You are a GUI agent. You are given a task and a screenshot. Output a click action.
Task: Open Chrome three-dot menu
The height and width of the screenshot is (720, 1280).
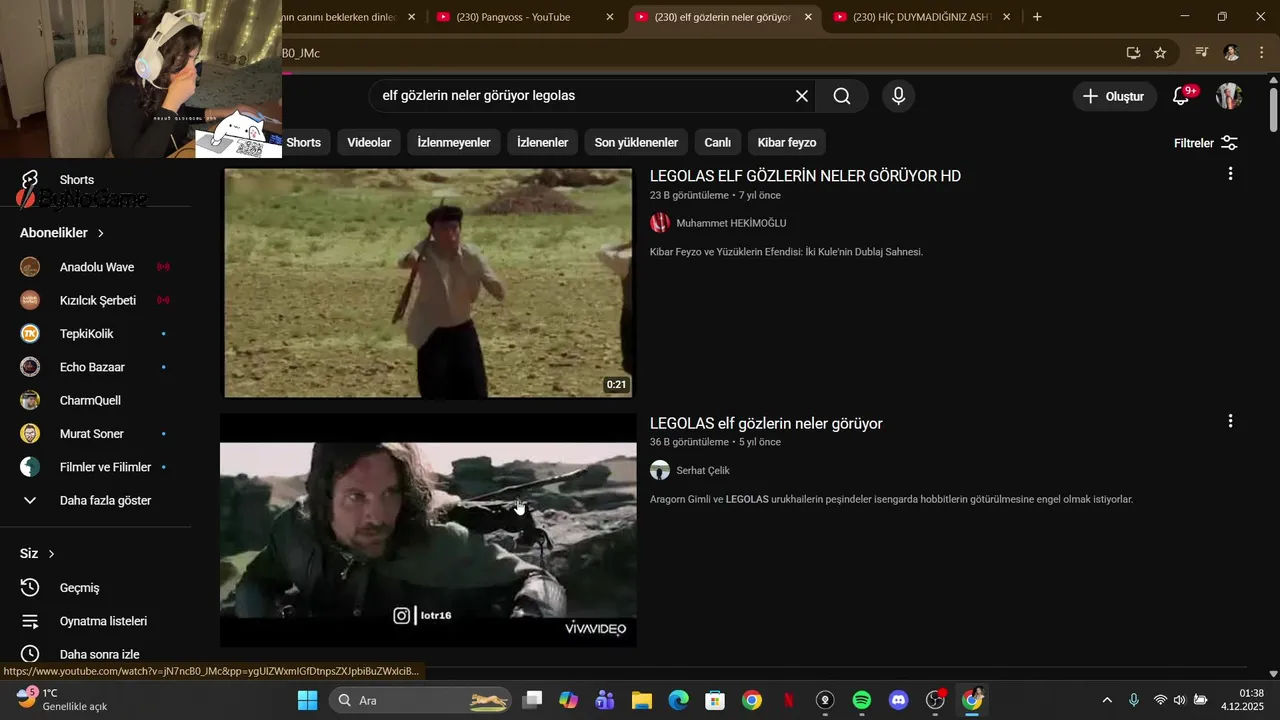click(x=1262, y=53)
